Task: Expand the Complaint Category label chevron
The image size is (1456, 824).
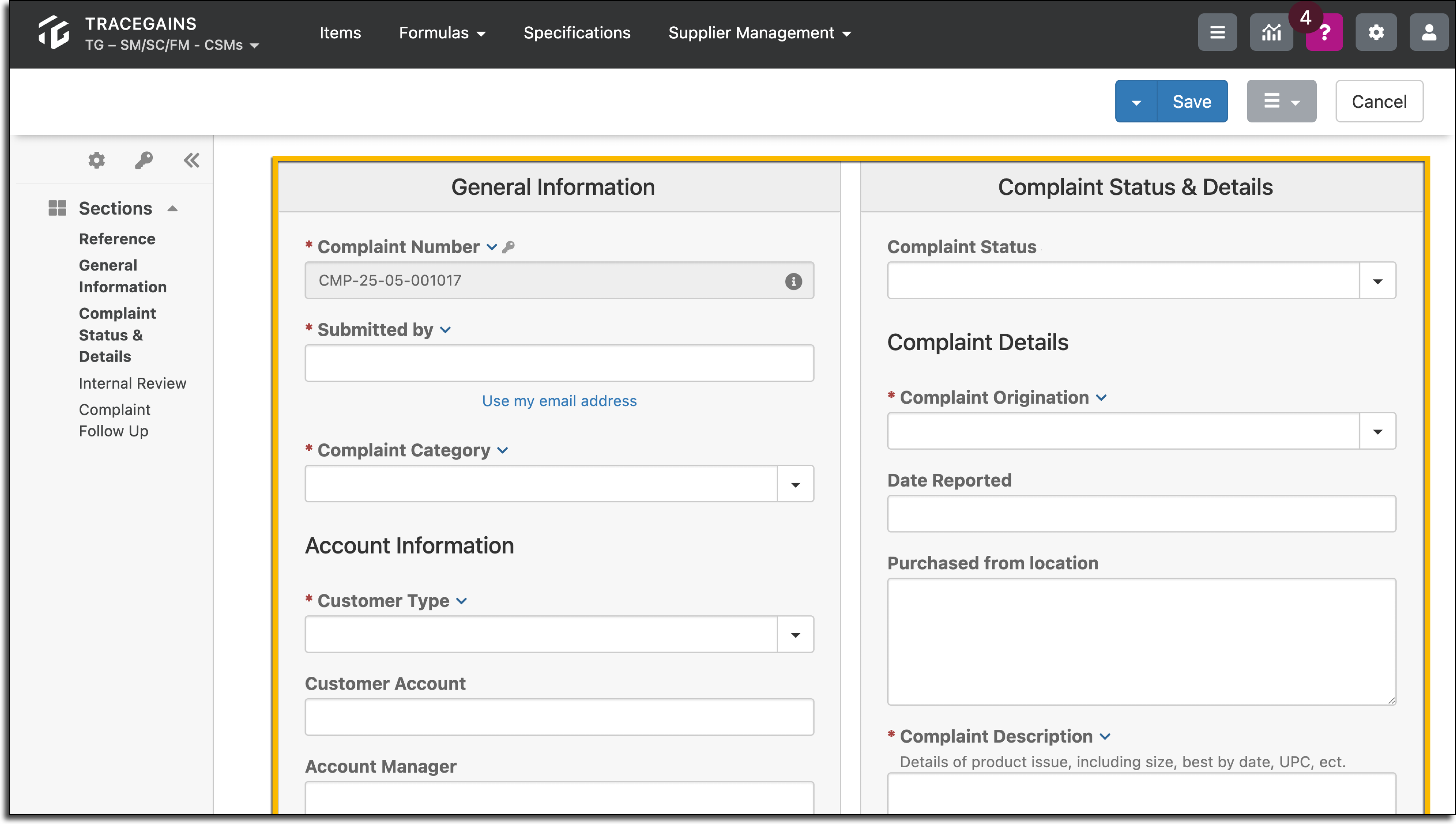Action: point(502,450)
